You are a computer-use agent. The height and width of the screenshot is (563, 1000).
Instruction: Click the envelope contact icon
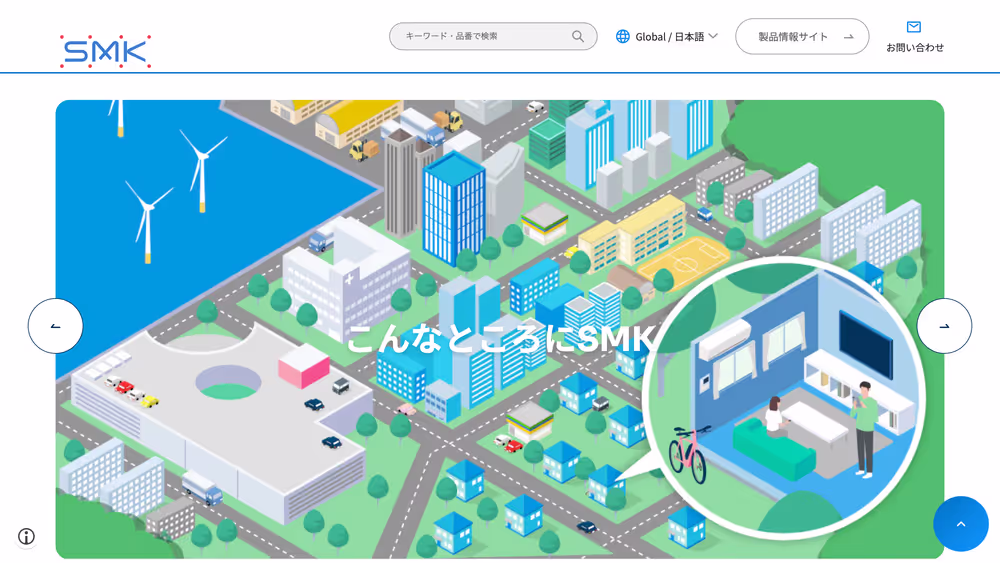(914, 27)
